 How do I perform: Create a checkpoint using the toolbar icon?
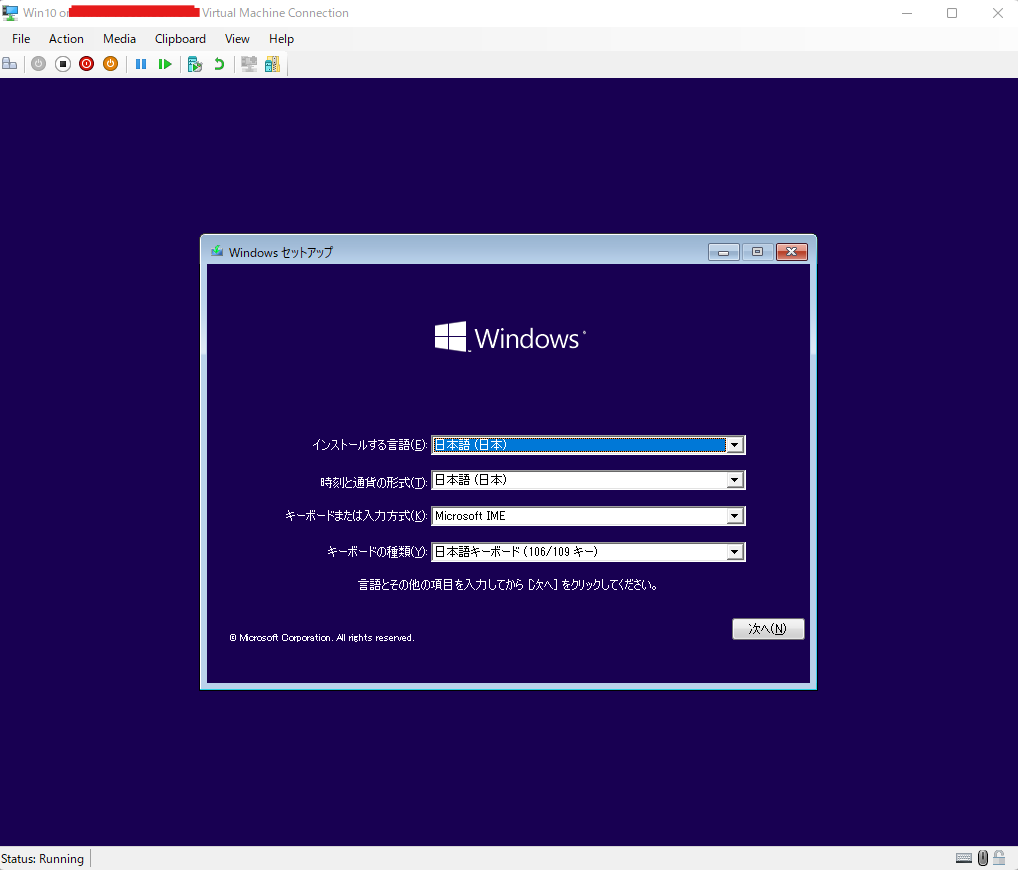195,64
